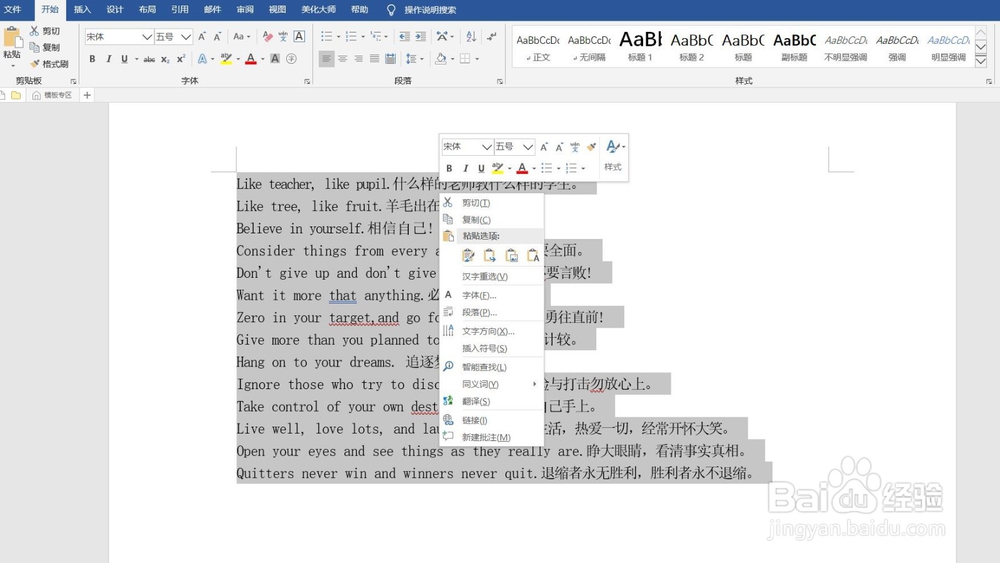1000x563 pixels.
Task: Choose paste as Picture option
Action: tap(511, 256)
